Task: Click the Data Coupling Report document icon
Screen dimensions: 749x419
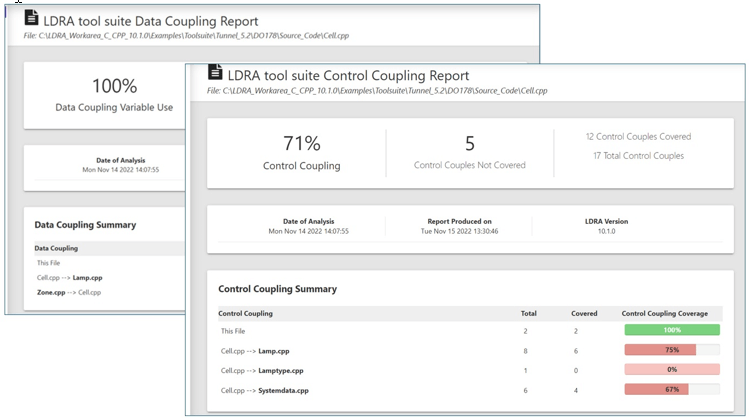Action: (x=32, y=18)
